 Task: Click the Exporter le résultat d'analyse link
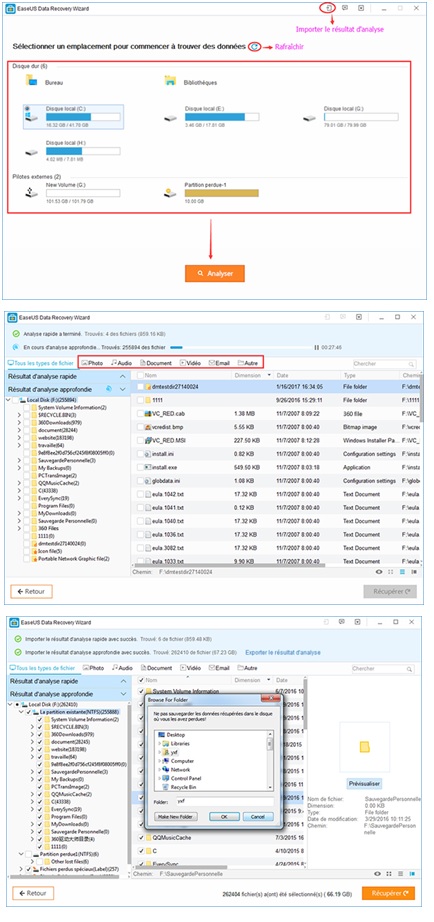tap(282, 652)
